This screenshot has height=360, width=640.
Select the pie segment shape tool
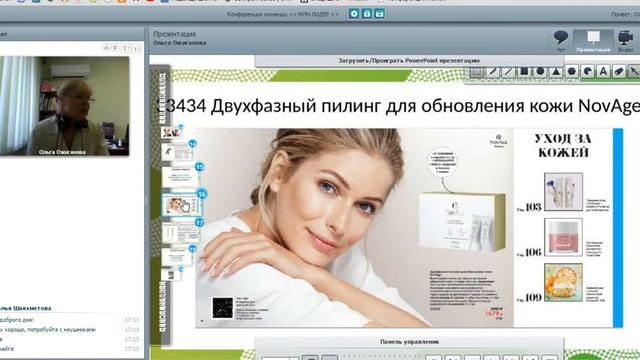tap(588, 72)
